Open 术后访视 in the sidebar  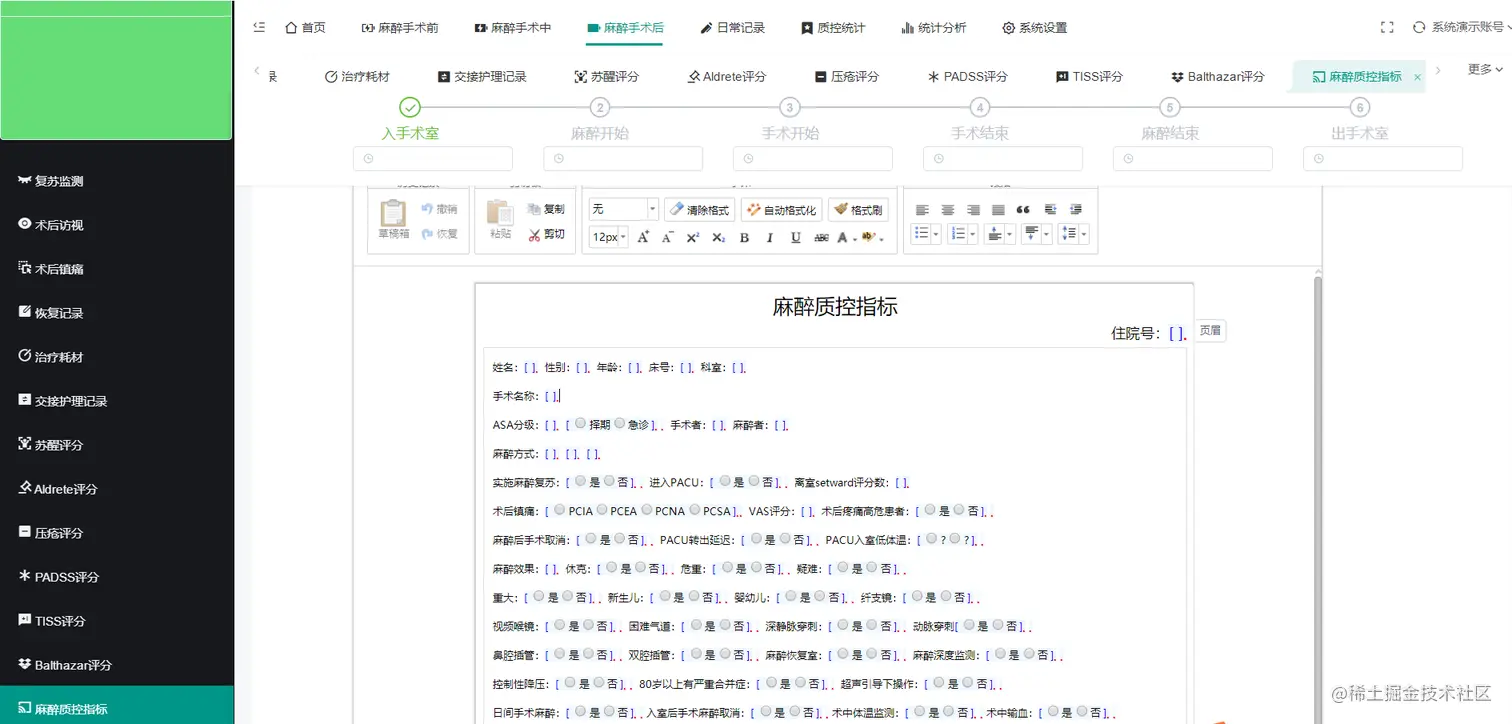pyautogui.click(x=117, y=225)
